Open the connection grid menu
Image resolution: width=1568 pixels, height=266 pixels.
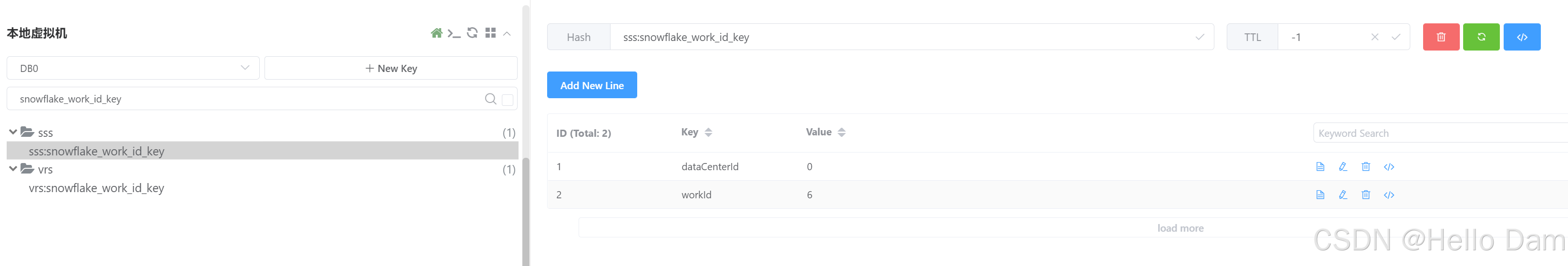click(490, 33)
